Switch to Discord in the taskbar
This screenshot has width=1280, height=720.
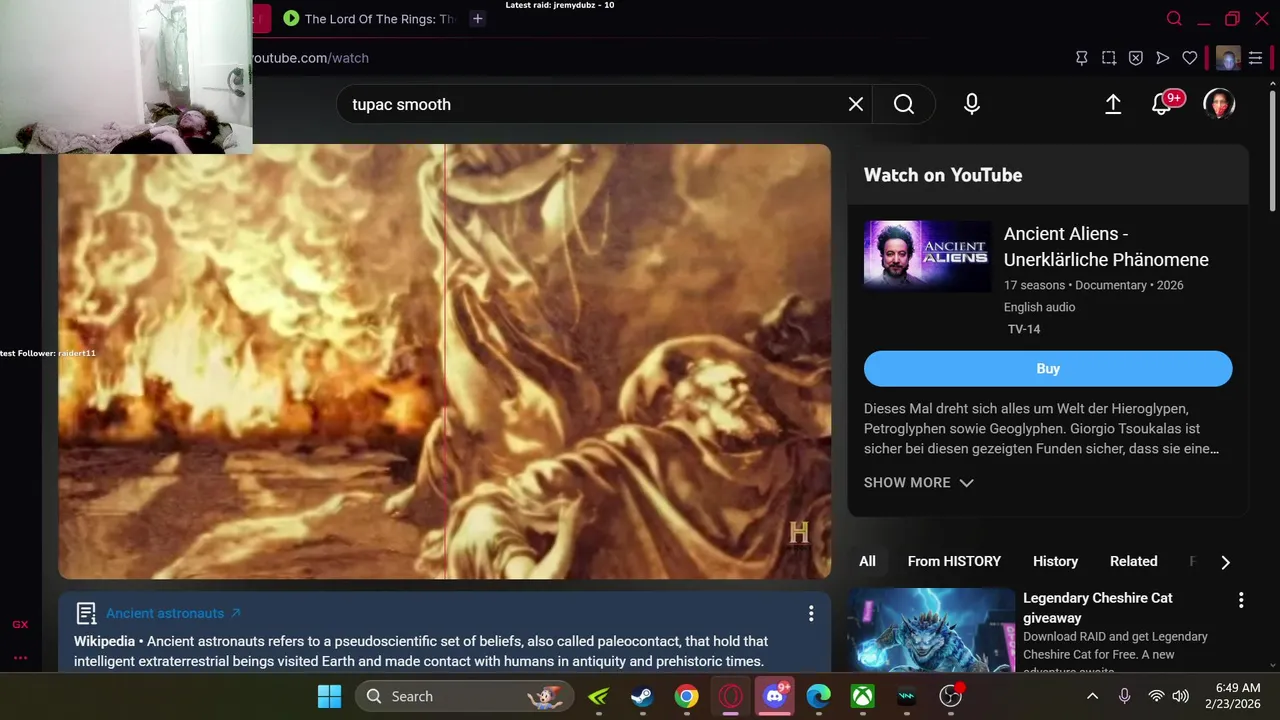point(775,696)
